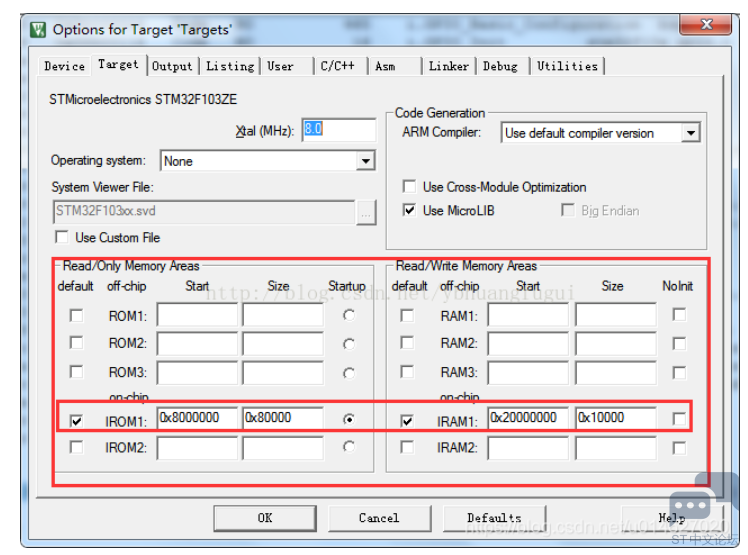Image resolution: width=748 pixels, height=555 pixels.
Task: Enable NoInit for RAM2
Action: [679, 344]
